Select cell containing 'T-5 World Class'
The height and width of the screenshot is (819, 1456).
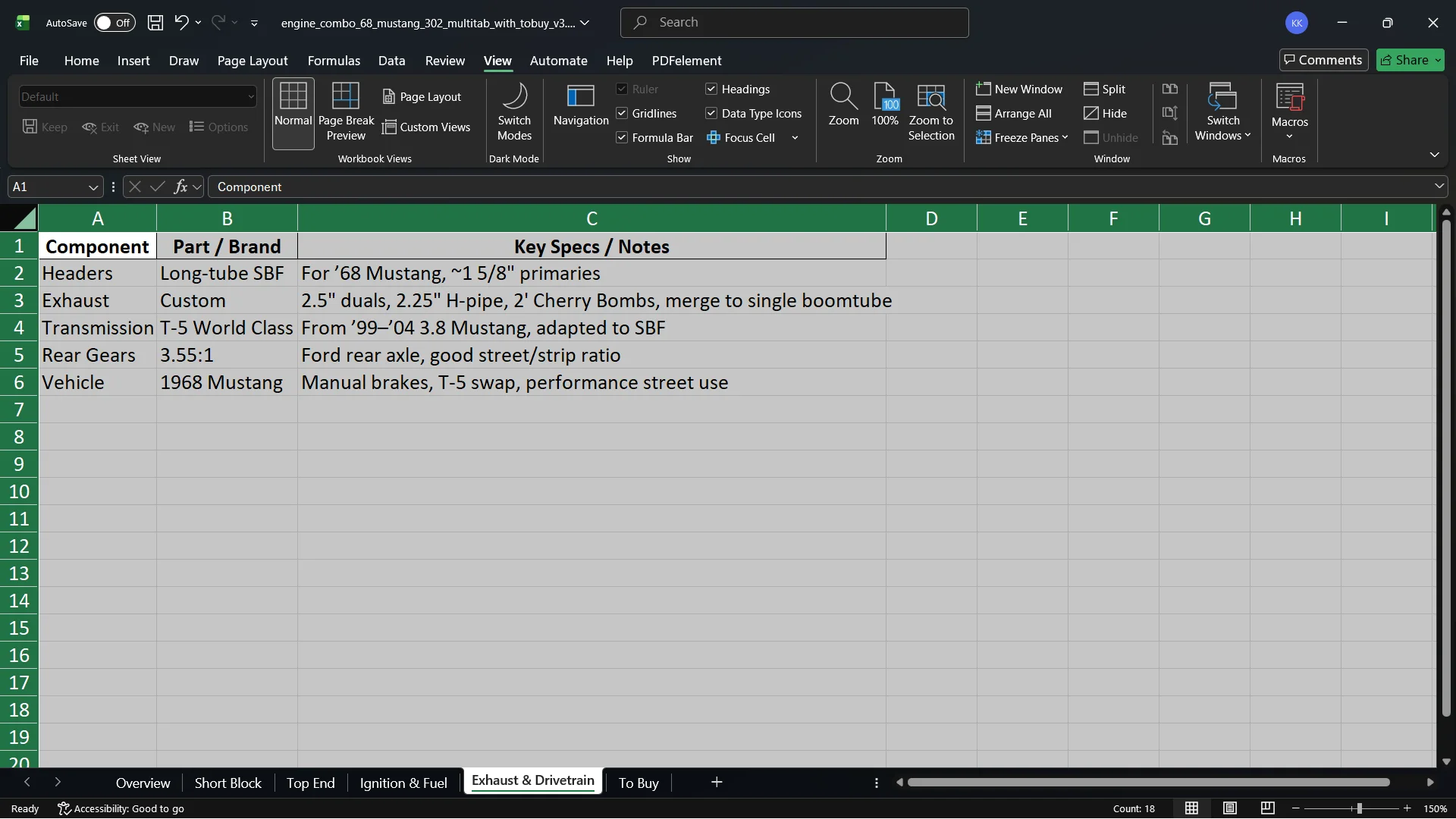coord(227,328)
